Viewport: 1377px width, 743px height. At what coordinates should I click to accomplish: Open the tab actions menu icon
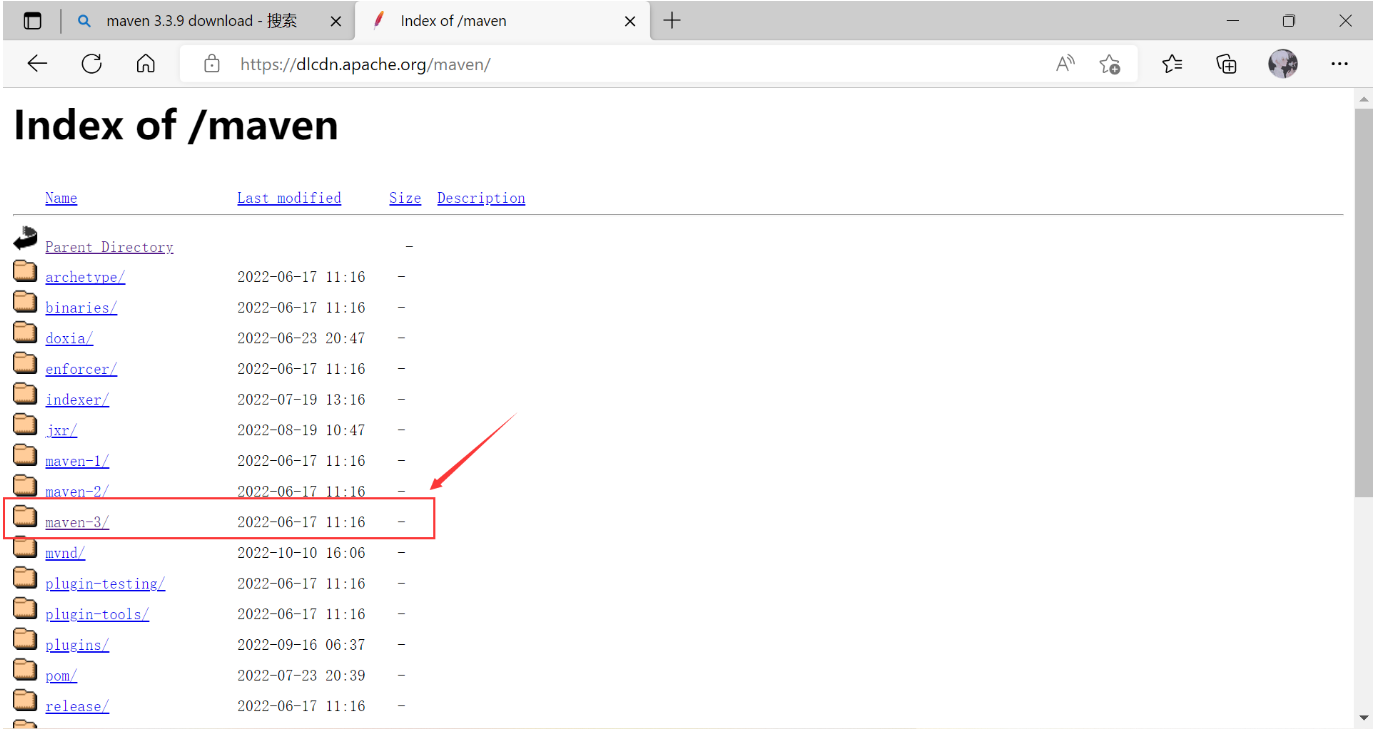pyautogui.click(x=33, y=21)
